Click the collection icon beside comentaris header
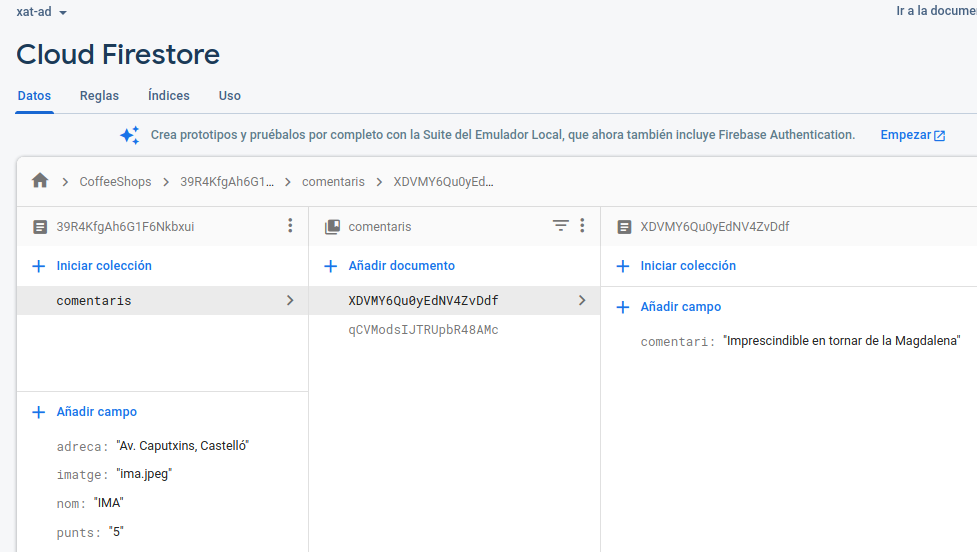This screenshot has height=552, width=977. (332, 227)
